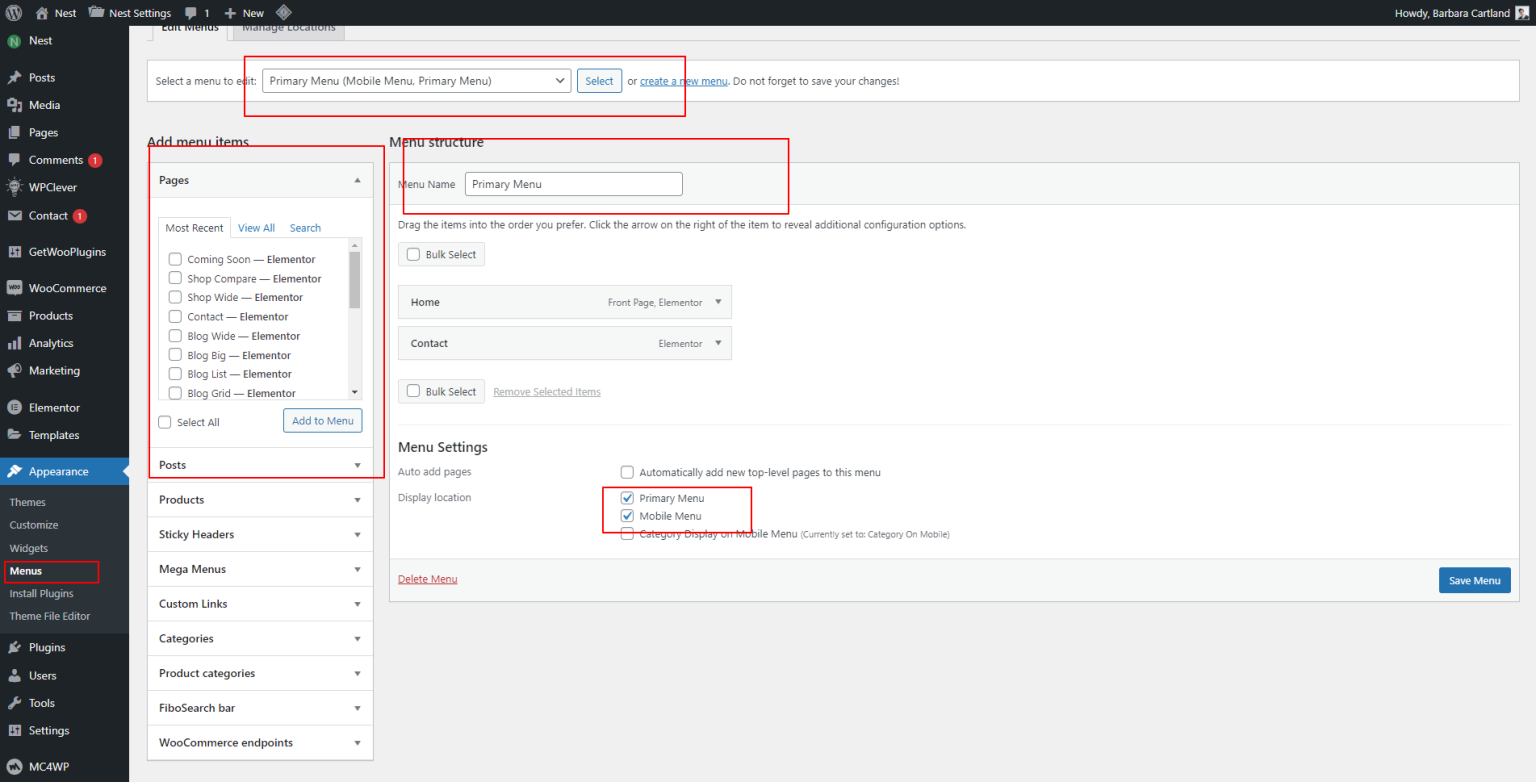Switch to the View All pages tab
Image resolution: width=1536 pixels, height=782 pixels.
[256, 228]
